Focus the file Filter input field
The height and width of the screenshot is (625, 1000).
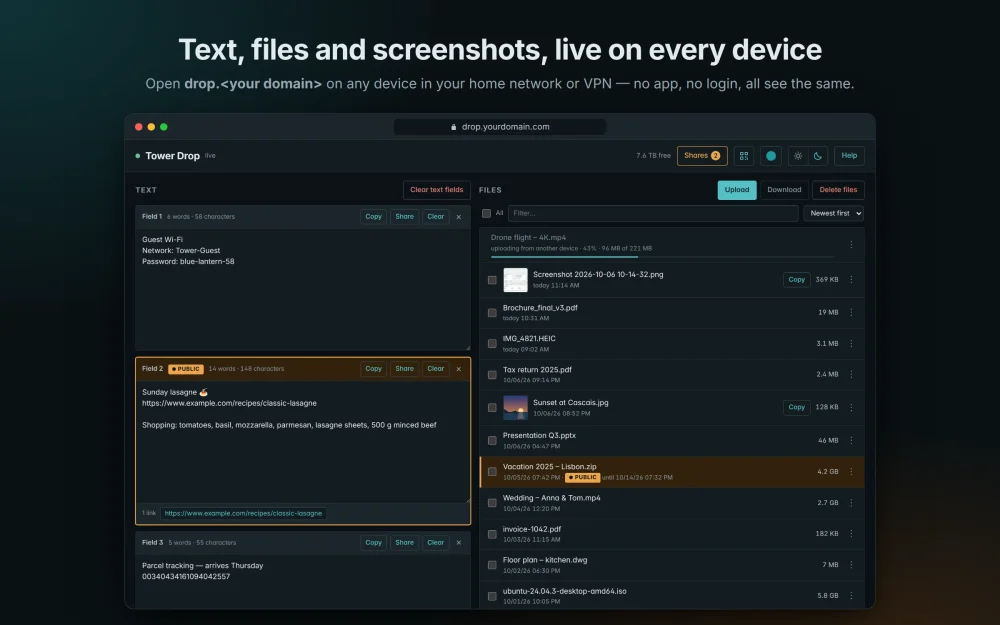point(653,214)
